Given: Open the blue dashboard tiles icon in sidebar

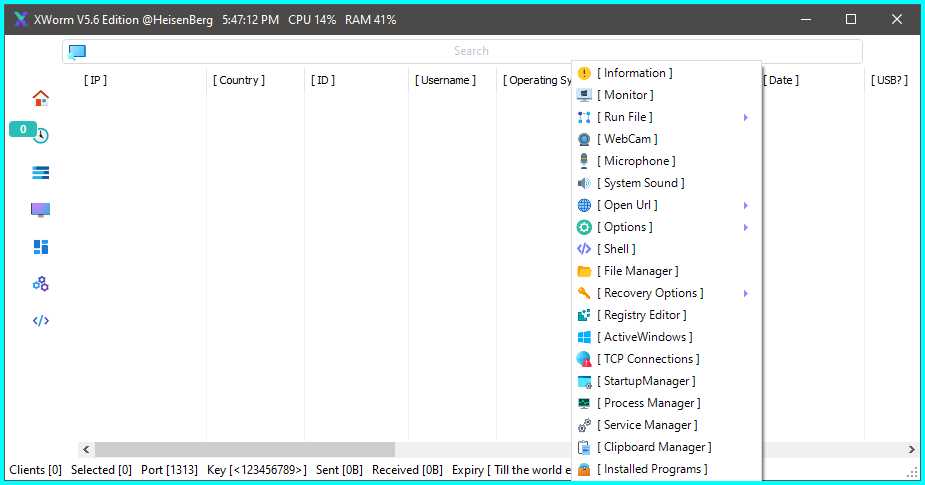Looking at the screenshot, I should 40,247.
